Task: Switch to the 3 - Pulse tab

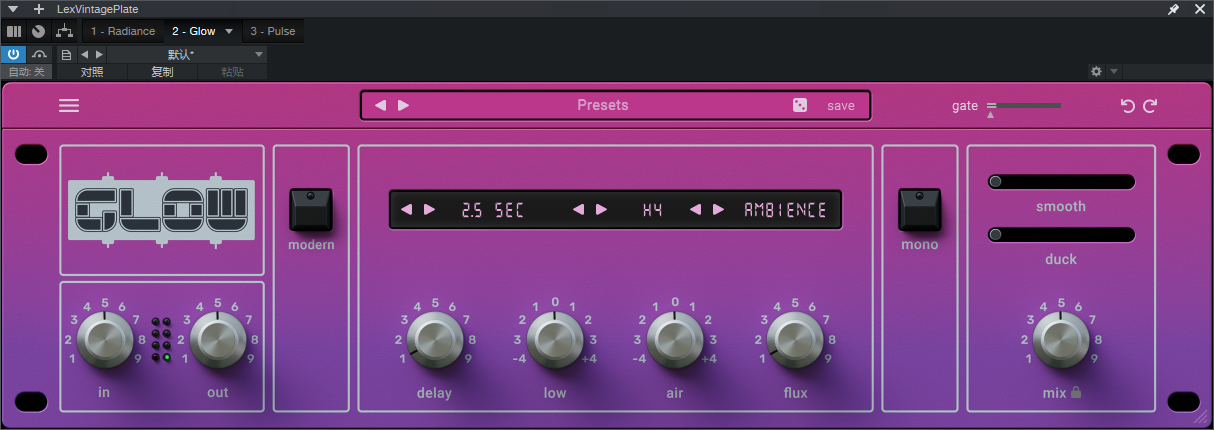Action: 273,31
